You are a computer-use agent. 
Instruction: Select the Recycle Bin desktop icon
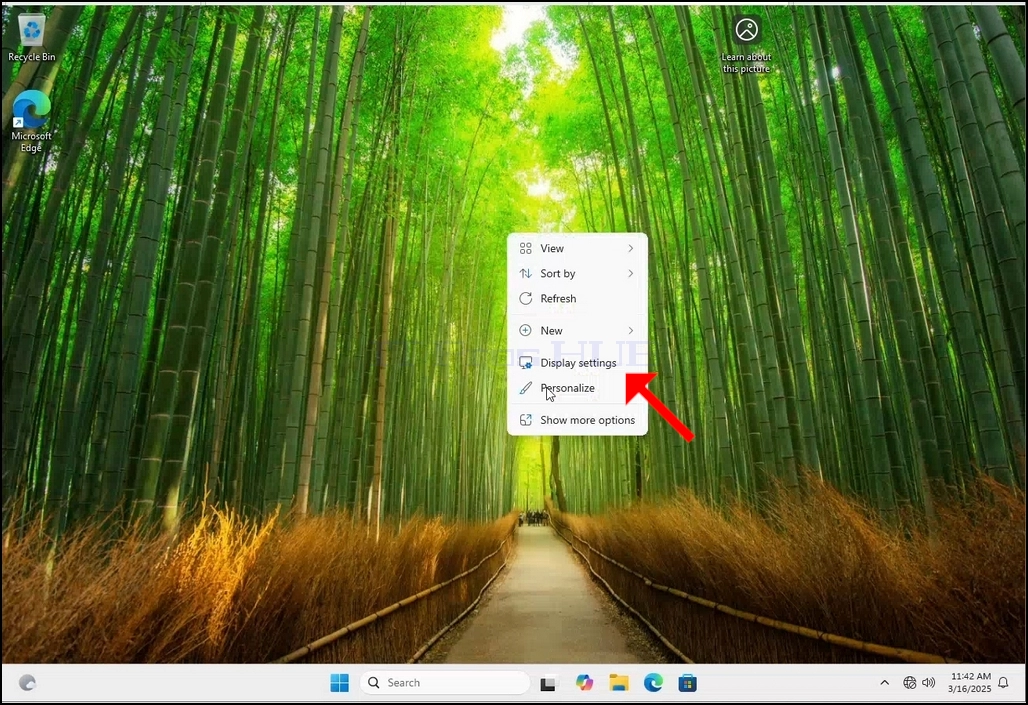tap(31, 38)
